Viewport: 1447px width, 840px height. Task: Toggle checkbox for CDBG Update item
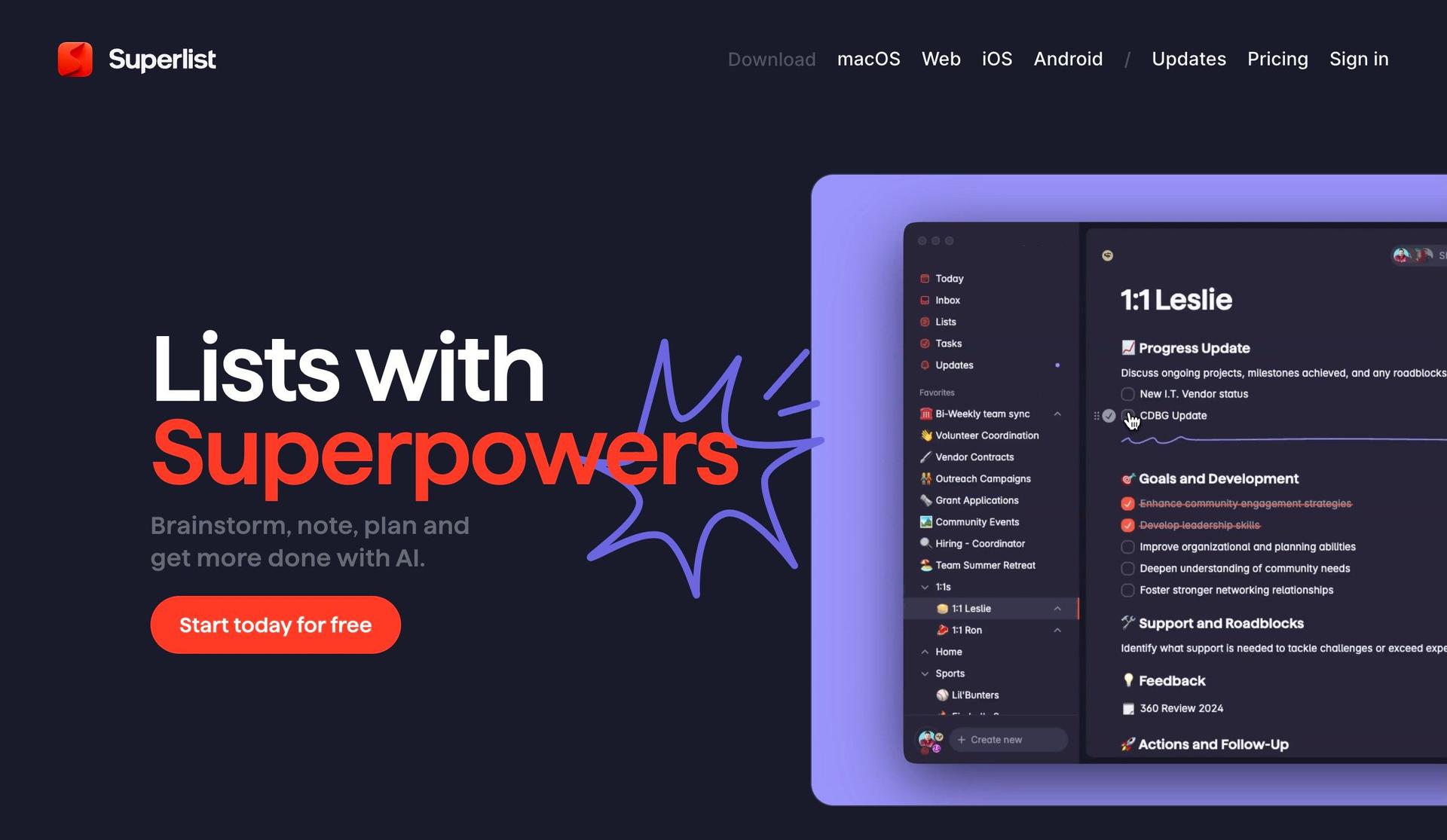[x=1127, y=416]
